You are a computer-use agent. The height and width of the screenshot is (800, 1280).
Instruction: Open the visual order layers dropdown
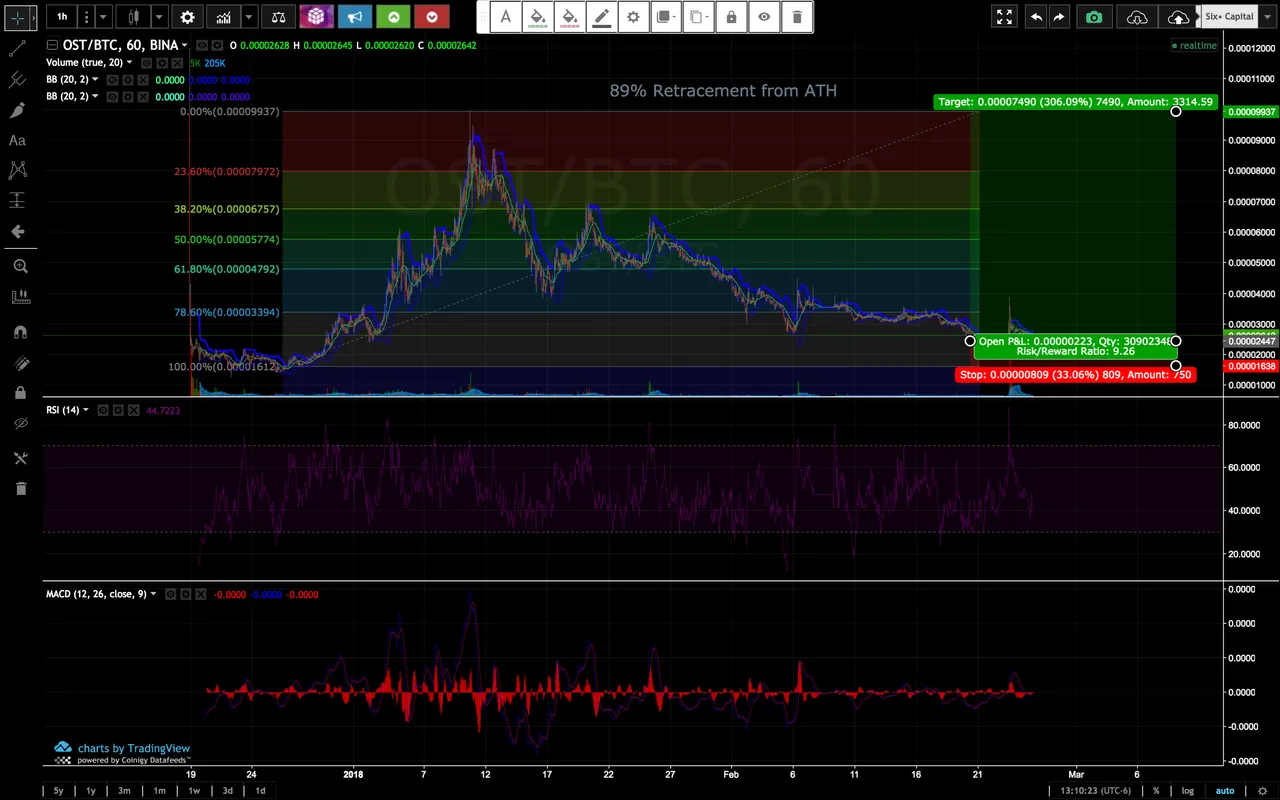click(666, 17)
